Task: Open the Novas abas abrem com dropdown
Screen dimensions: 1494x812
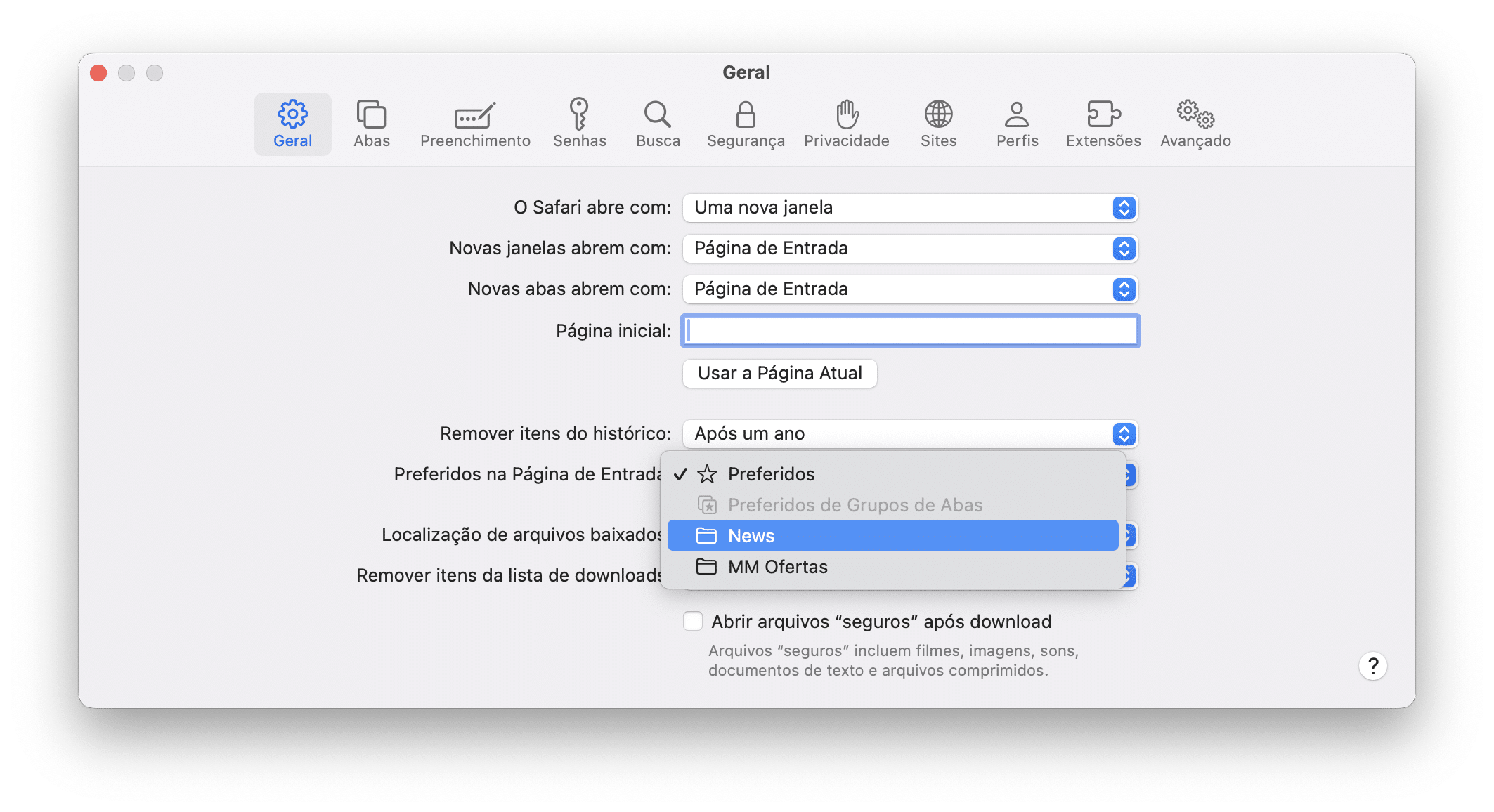Action: click(910, 289)
